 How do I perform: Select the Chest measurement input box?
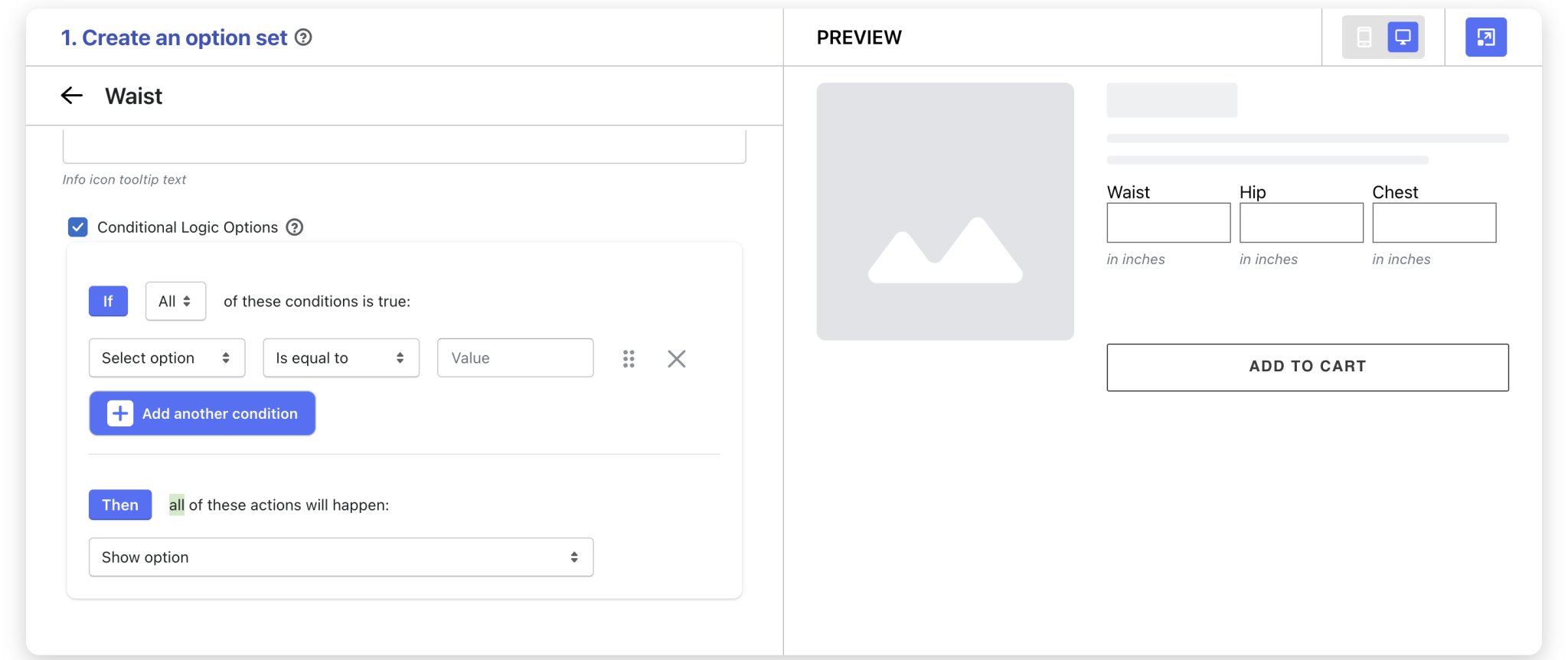tap(1433, 223)
